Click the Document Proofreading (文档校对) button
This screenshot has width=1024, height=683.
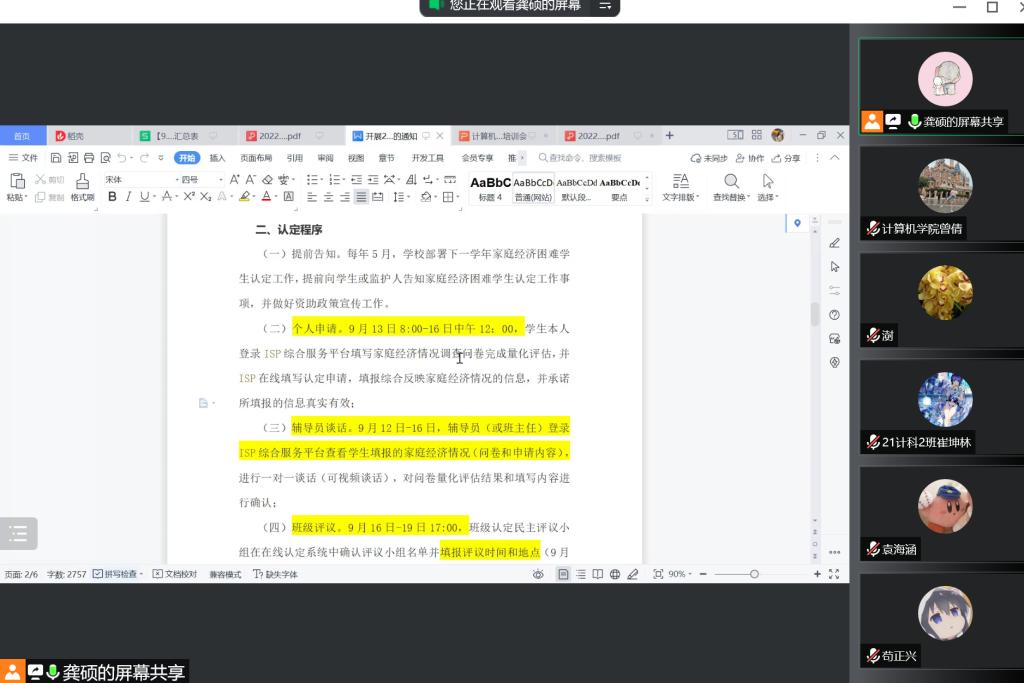[176, 574]
